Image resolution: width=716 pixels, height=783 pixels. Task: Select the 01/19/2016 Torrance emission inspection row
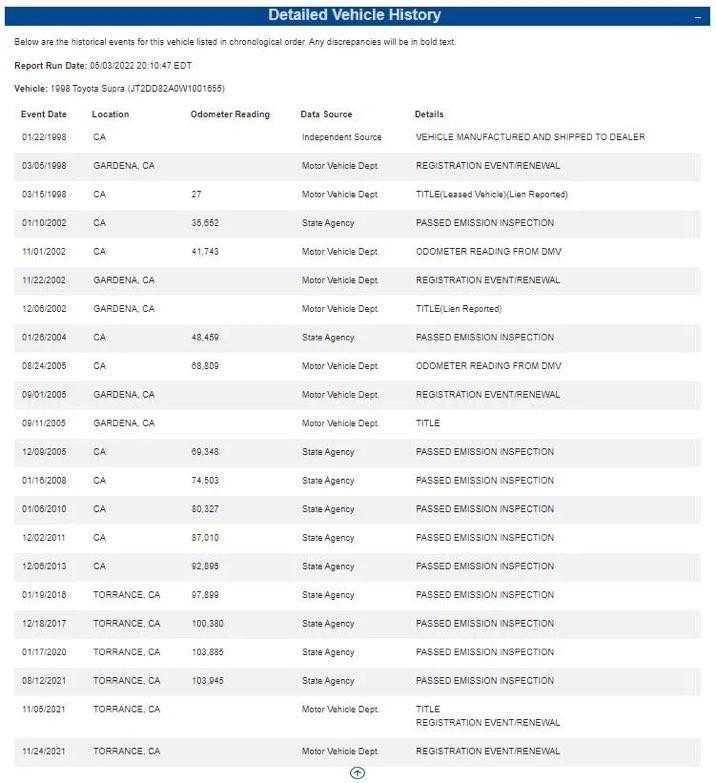coord(357,595)
